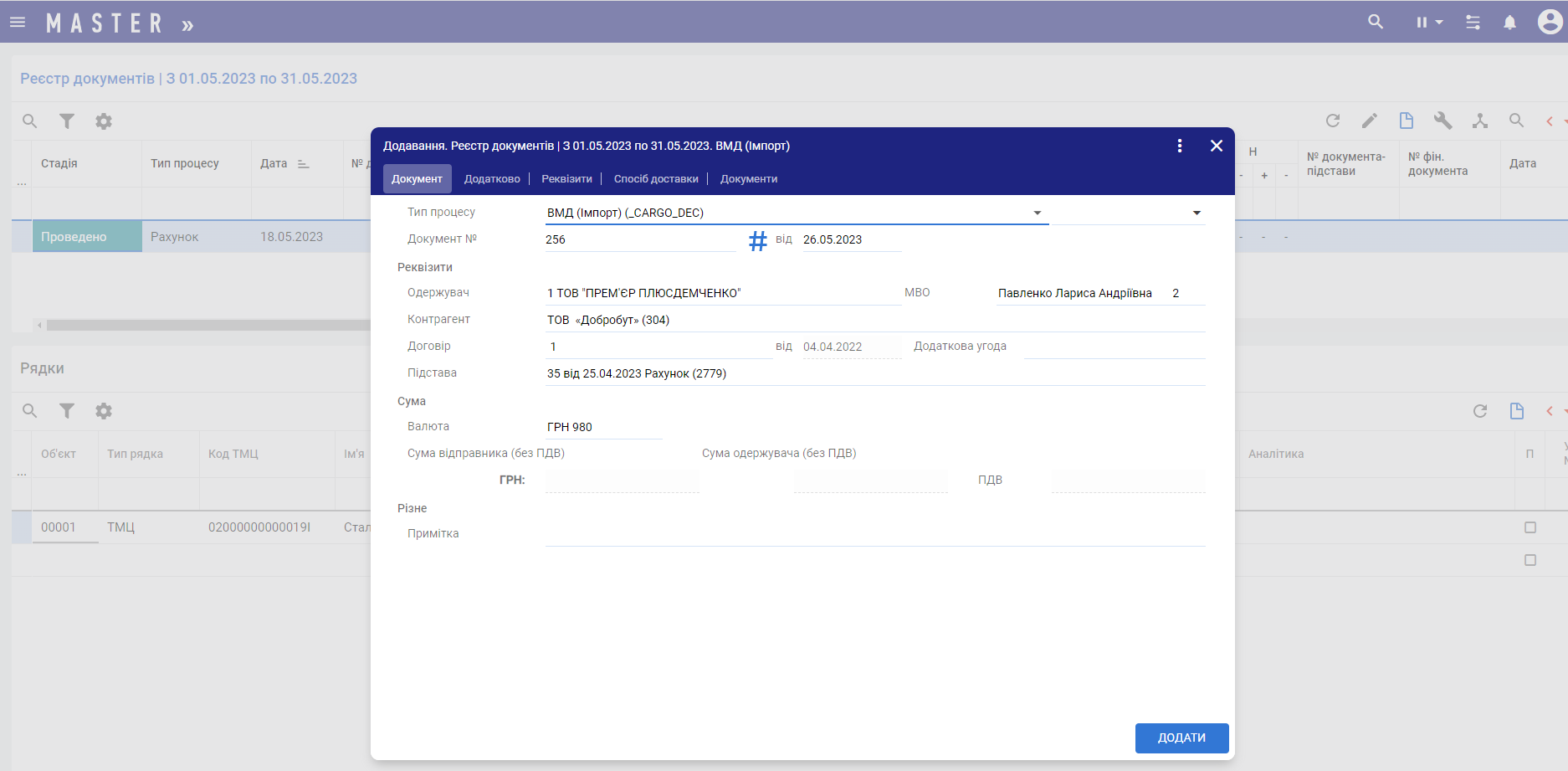Screen dimensions: 1568x771
Task: Click the filter icon in Рядки panel
Action: tap(67, 411)
